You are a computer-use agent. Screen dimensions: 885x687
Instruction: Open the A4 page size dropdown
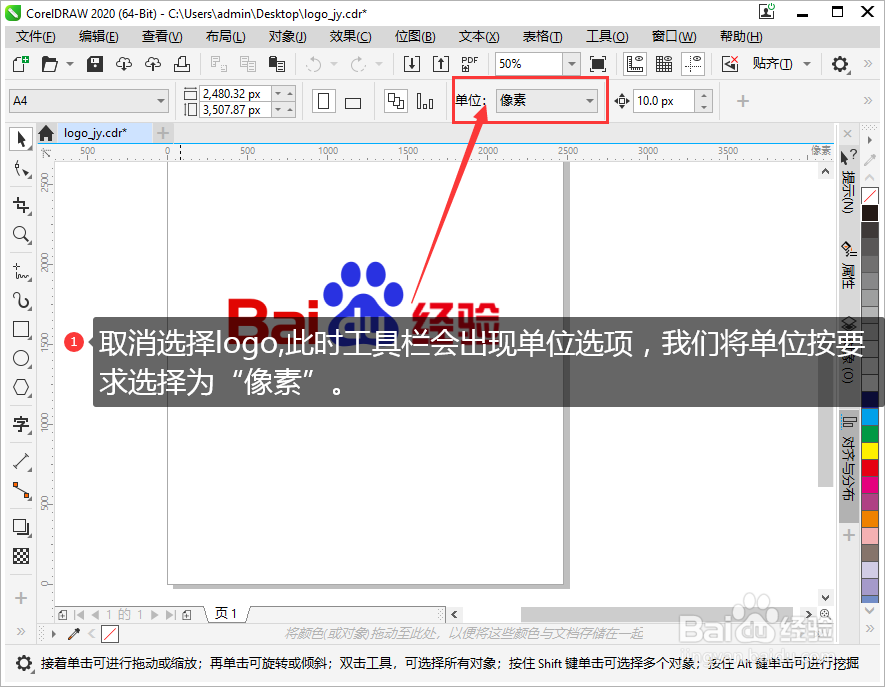[x=160, y=101]
